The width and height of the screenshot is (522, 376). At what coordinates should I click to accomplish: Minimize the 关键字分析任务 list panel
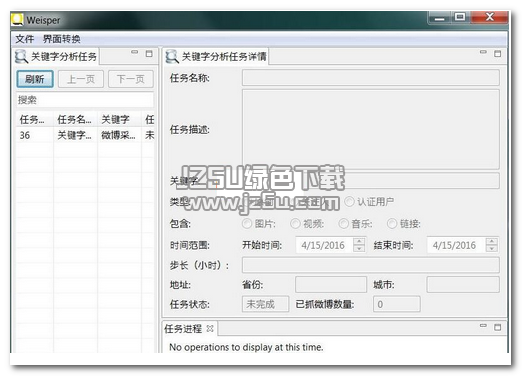pos(134,52)
